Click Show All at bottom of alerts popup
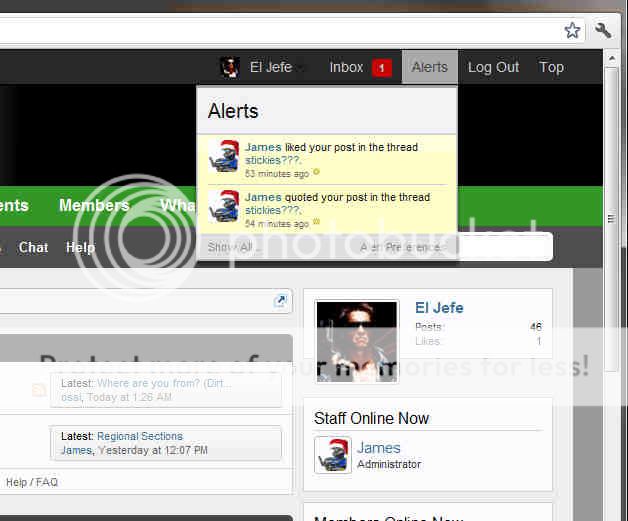The height and width of the screenshot is (521, 628). click(x=230, y=247)
